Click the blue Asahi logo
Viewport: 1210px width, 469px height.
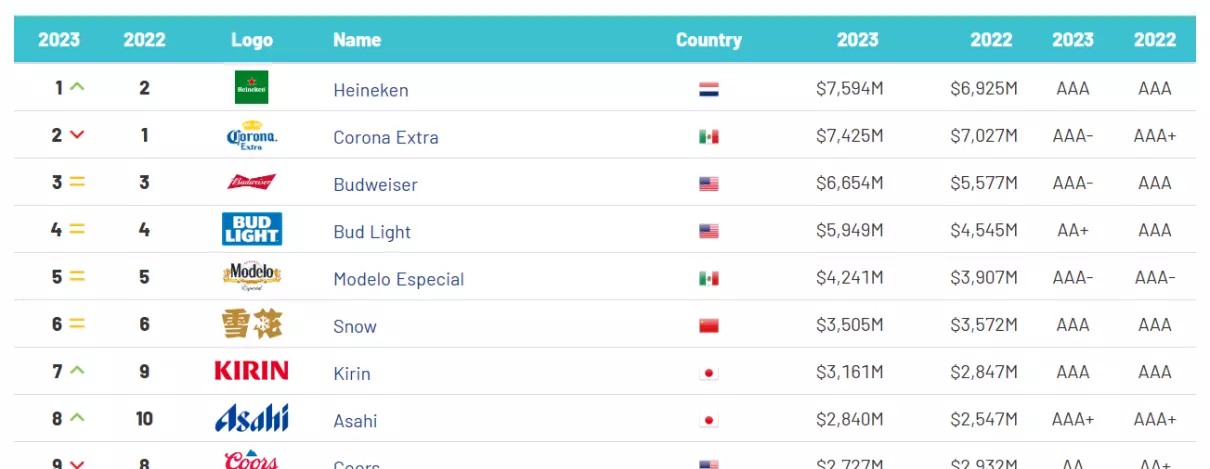point(251,418)
